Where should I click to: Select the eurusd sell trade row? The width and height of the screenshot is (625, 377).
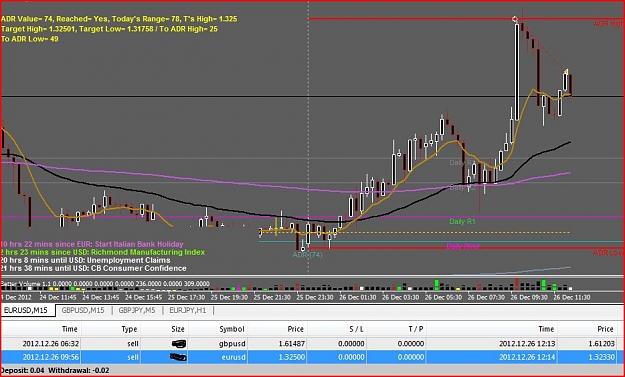pos(312,357)
